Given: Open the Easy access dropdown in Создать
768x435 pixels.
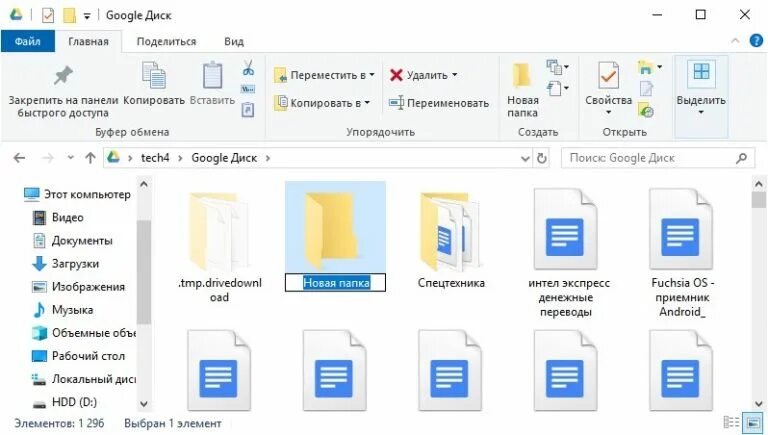Looking at the screenshot, I should point(557,89).
